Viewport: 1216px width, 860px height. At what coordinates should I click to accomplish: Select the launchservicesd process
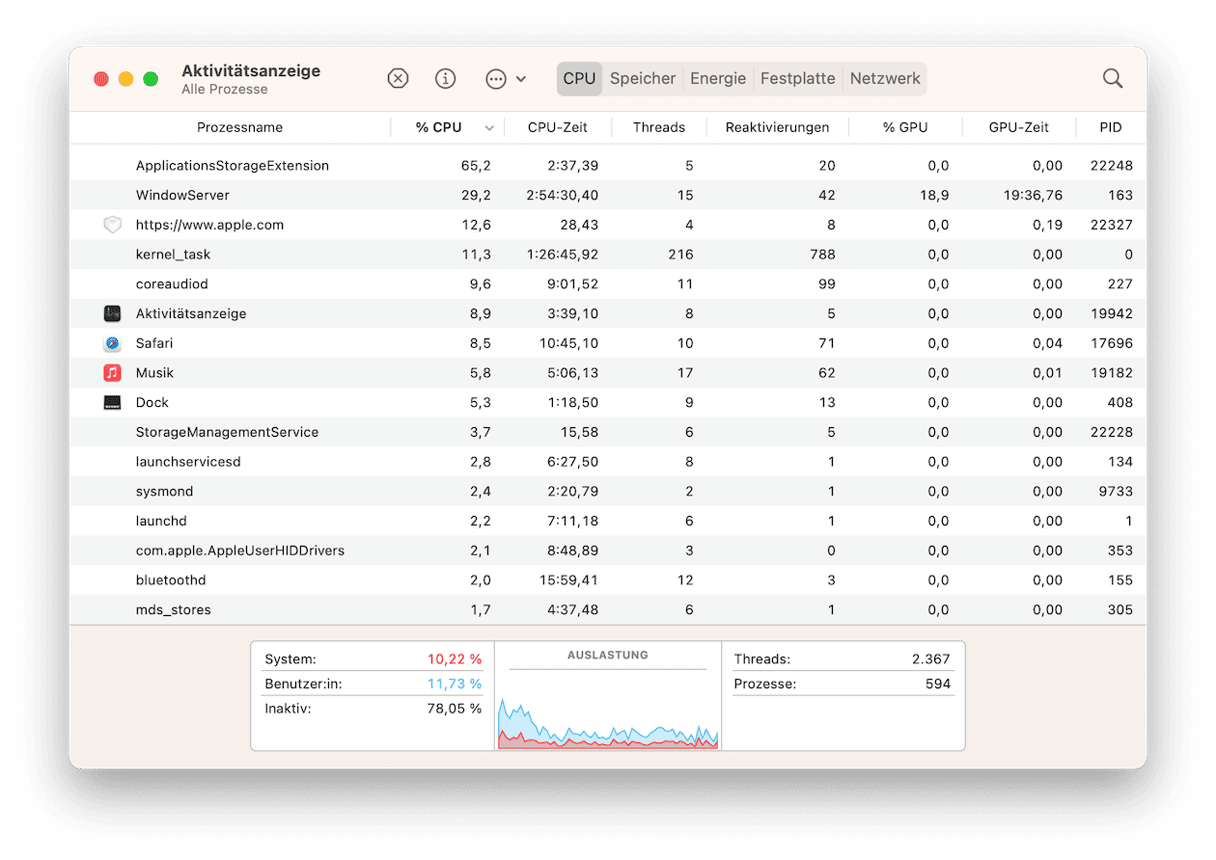[188, 462]
